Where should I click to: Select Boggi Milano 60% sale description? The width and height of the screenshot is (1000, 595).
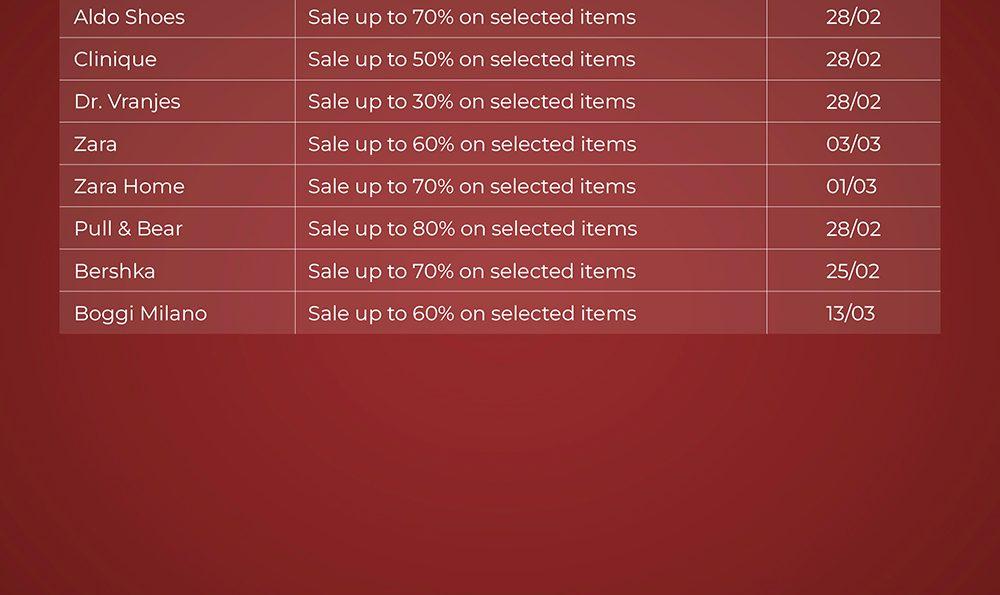(472, 313)
